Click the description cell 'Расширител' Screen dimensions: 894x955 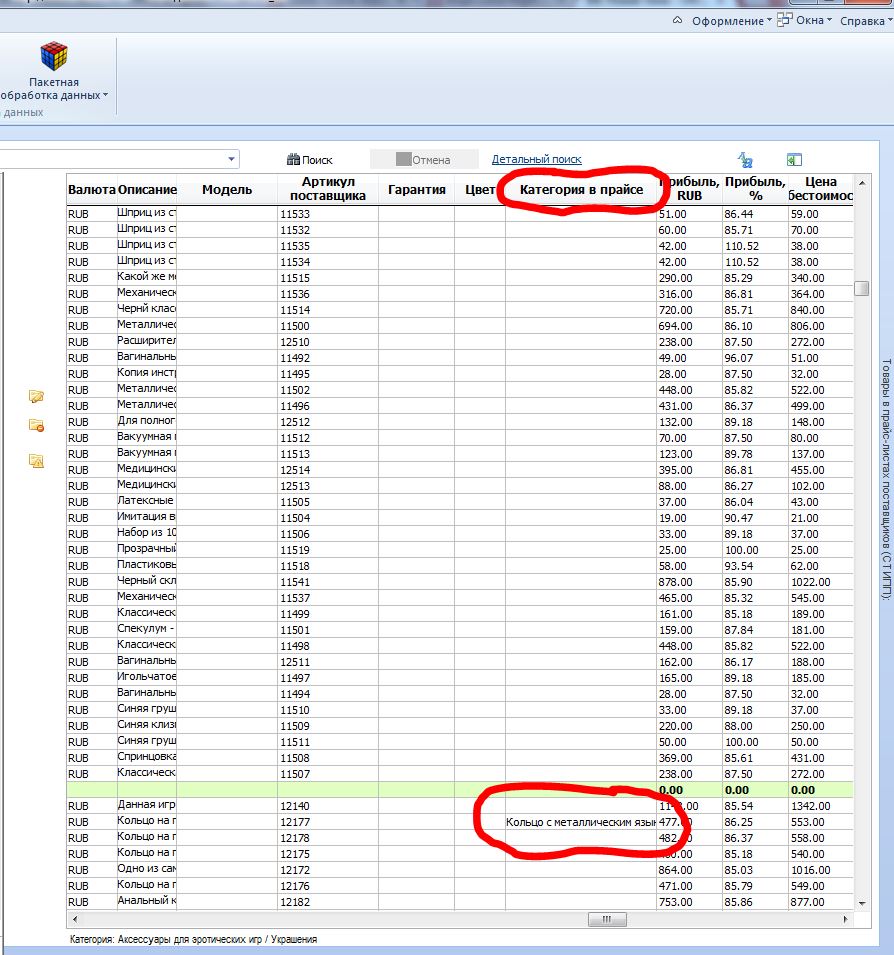coord(147,341)
